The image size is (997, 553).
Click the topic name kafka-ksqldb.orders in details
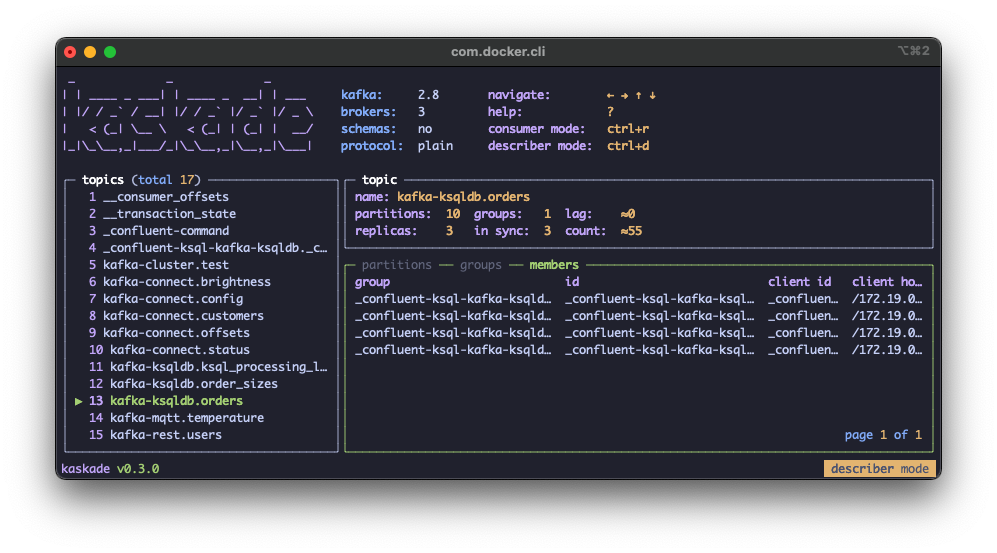[x=464, y=197]
